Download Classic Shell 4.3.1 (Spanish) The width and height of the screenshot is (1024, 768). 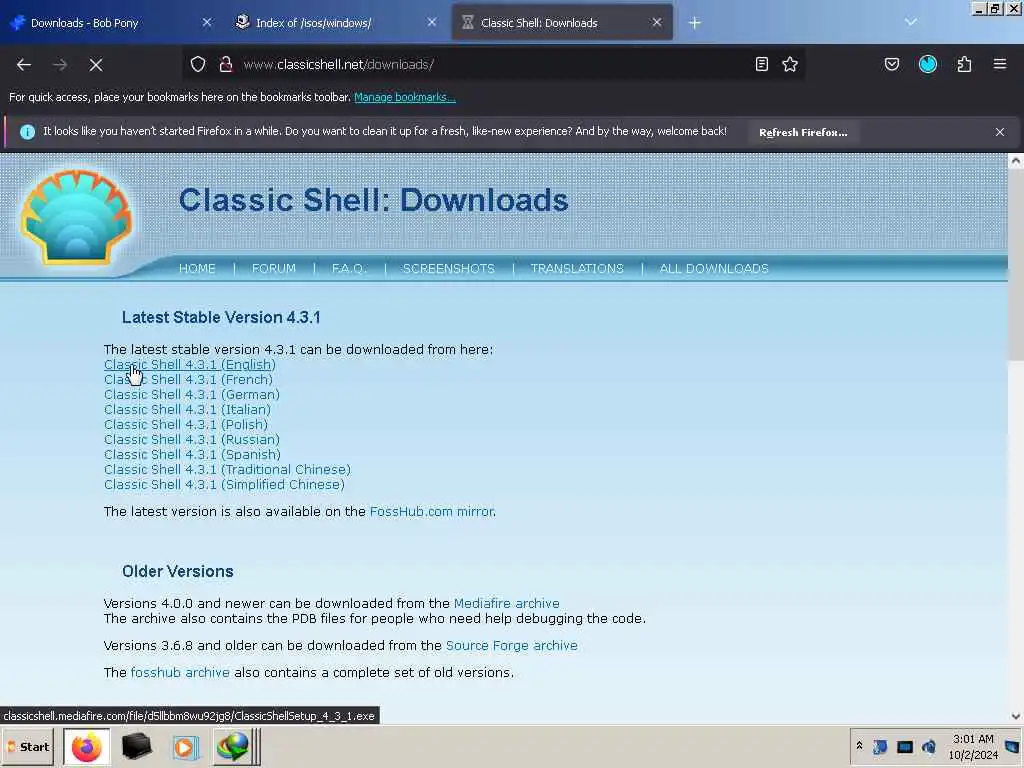(x=192, y=455)
